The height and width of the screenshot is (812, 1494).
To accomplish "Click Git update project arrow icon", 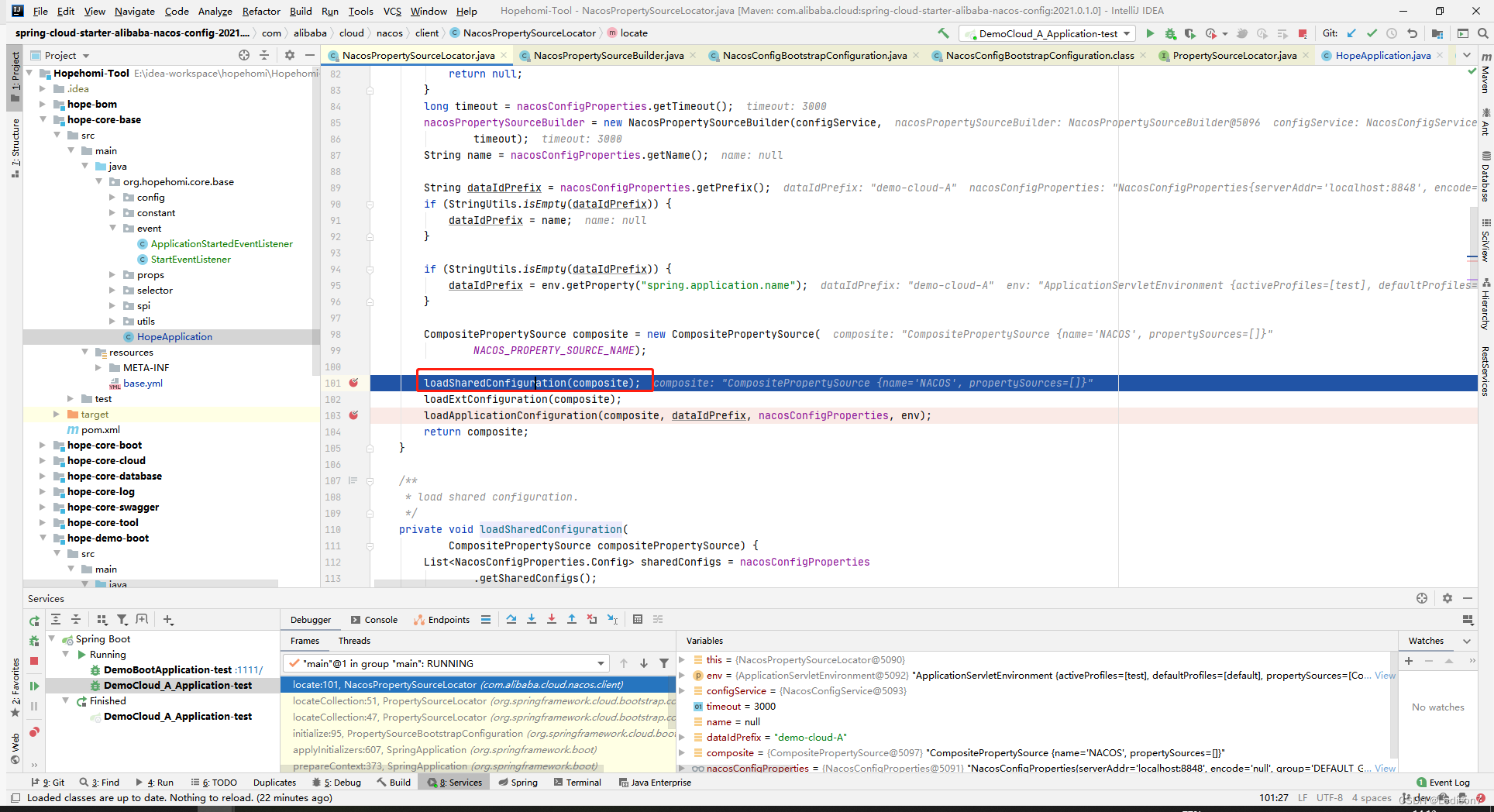I will [1351, 33].
